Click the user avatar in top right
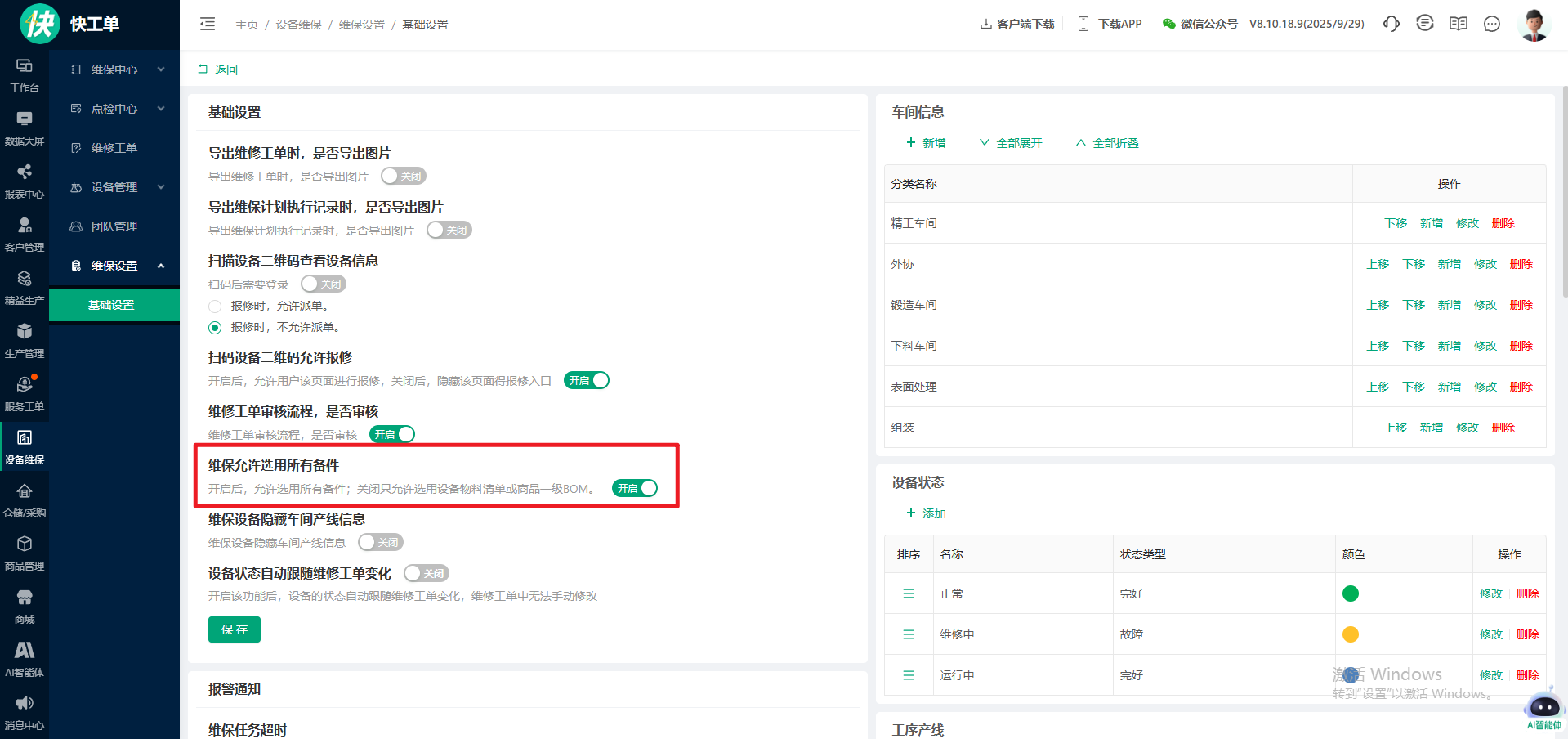The width and height of the screenshot is (1568, 739). click(1533, 25)
